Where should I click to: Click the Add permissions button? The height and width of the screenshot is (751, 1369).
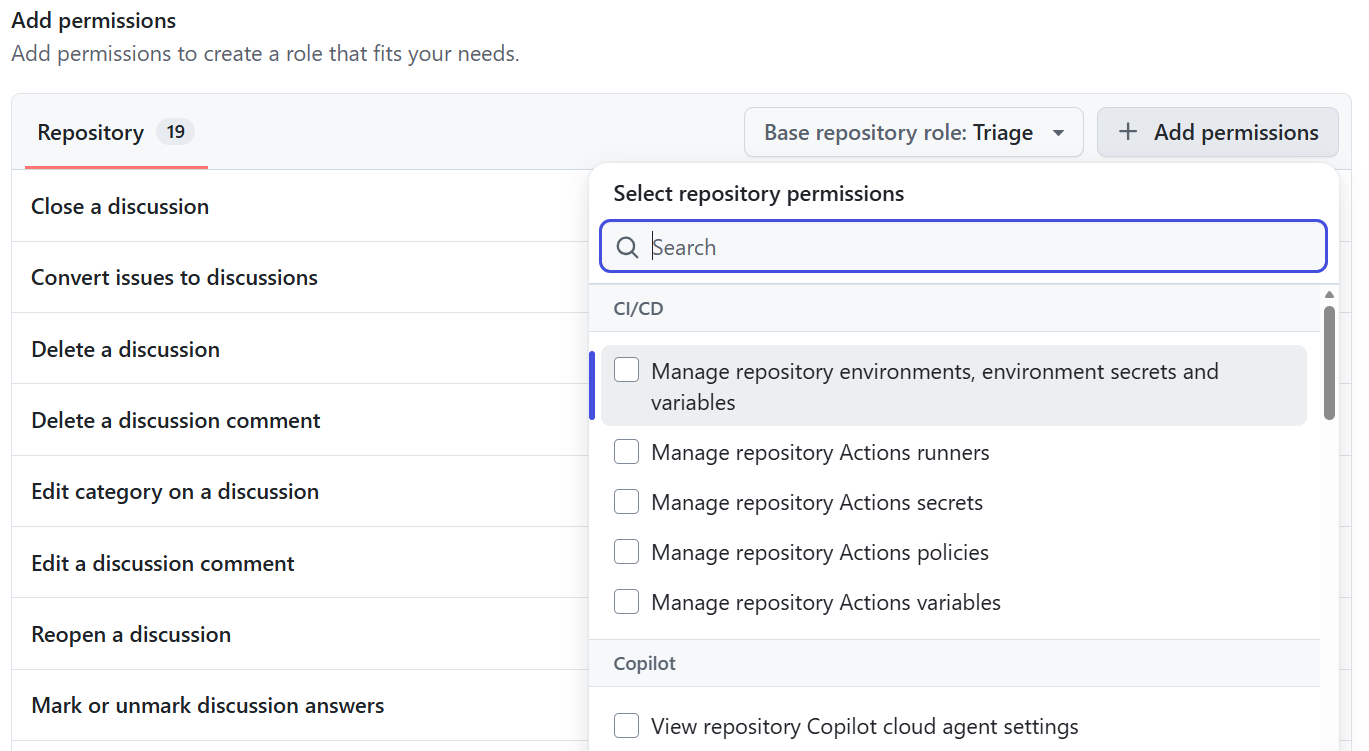(1217, 132)
